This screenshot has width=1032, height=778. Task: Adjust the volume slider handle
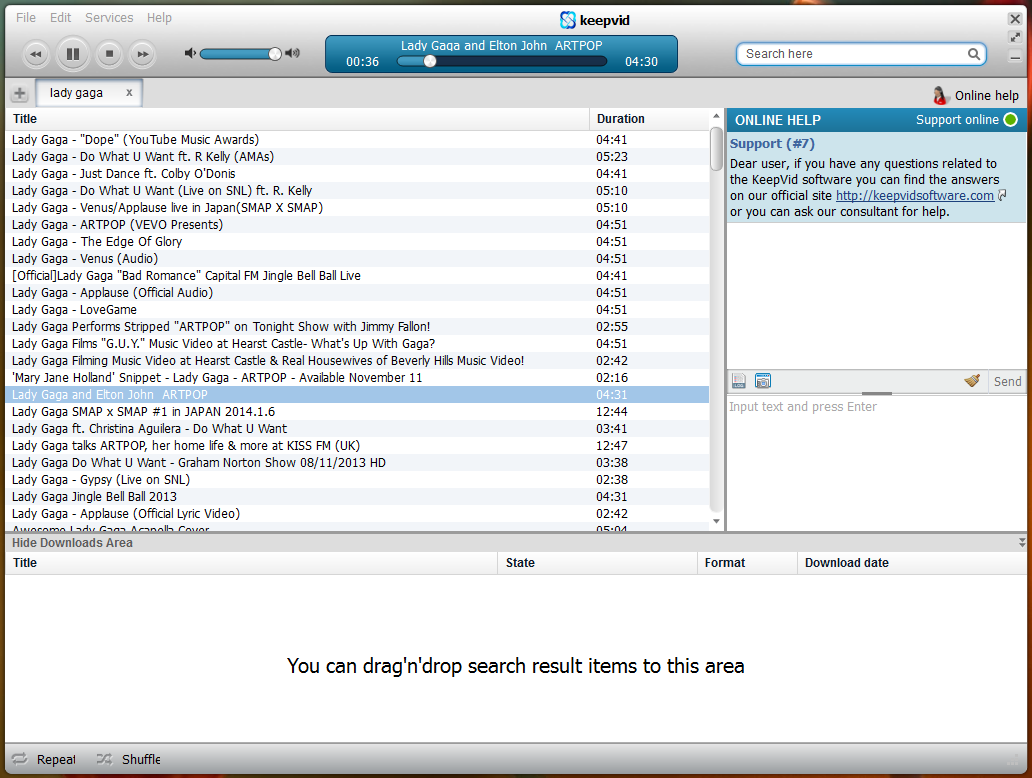[x=274, y=54]
